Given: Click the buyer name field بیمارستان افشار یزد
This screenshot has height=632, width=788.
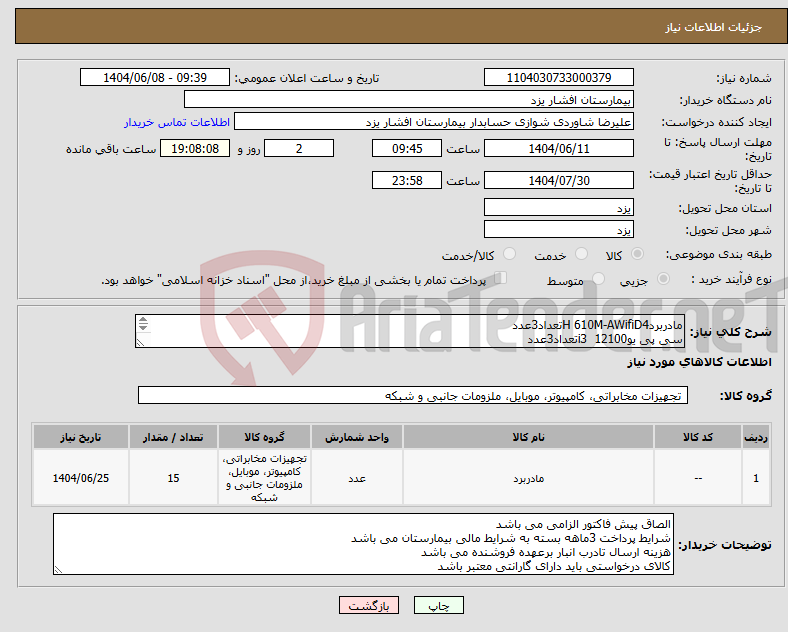Looking at the screenshot, I should pos(409,99).
